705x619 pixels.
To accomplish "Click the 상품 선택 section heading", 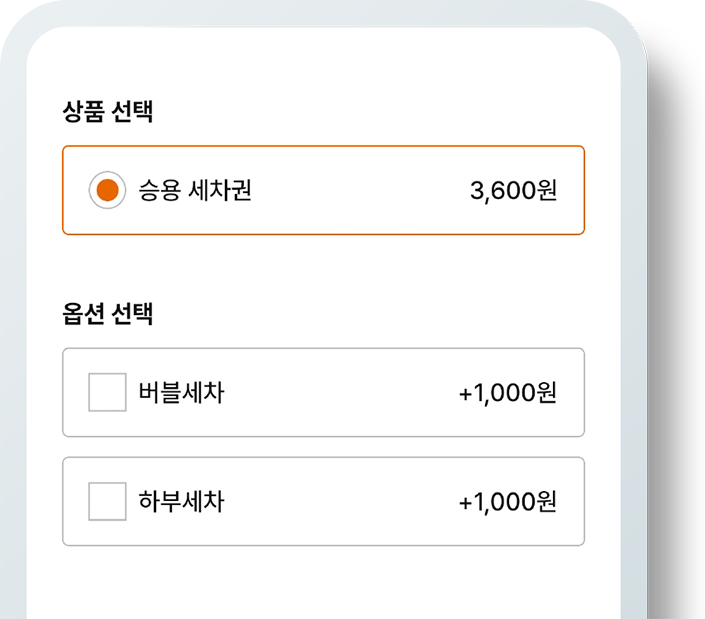I will click(x=107, y=111).
